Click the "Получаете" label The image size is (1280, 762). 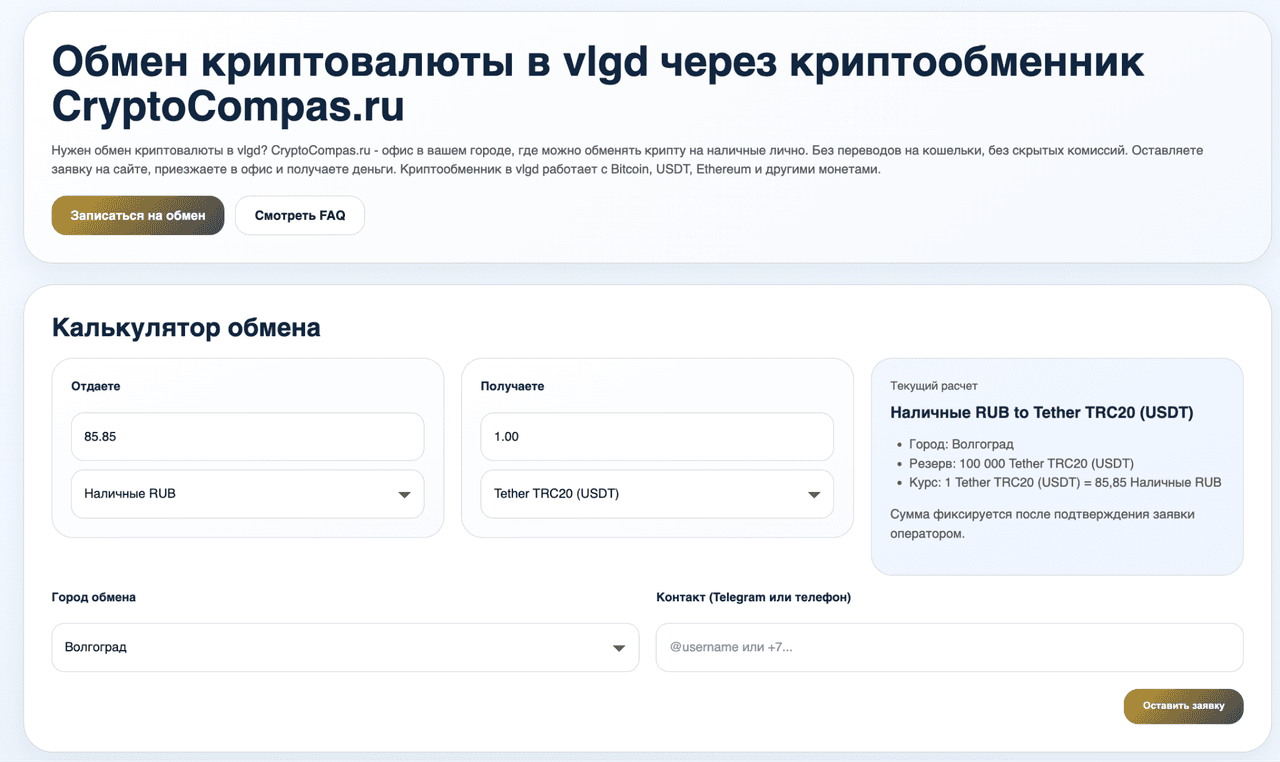(513, 386)
